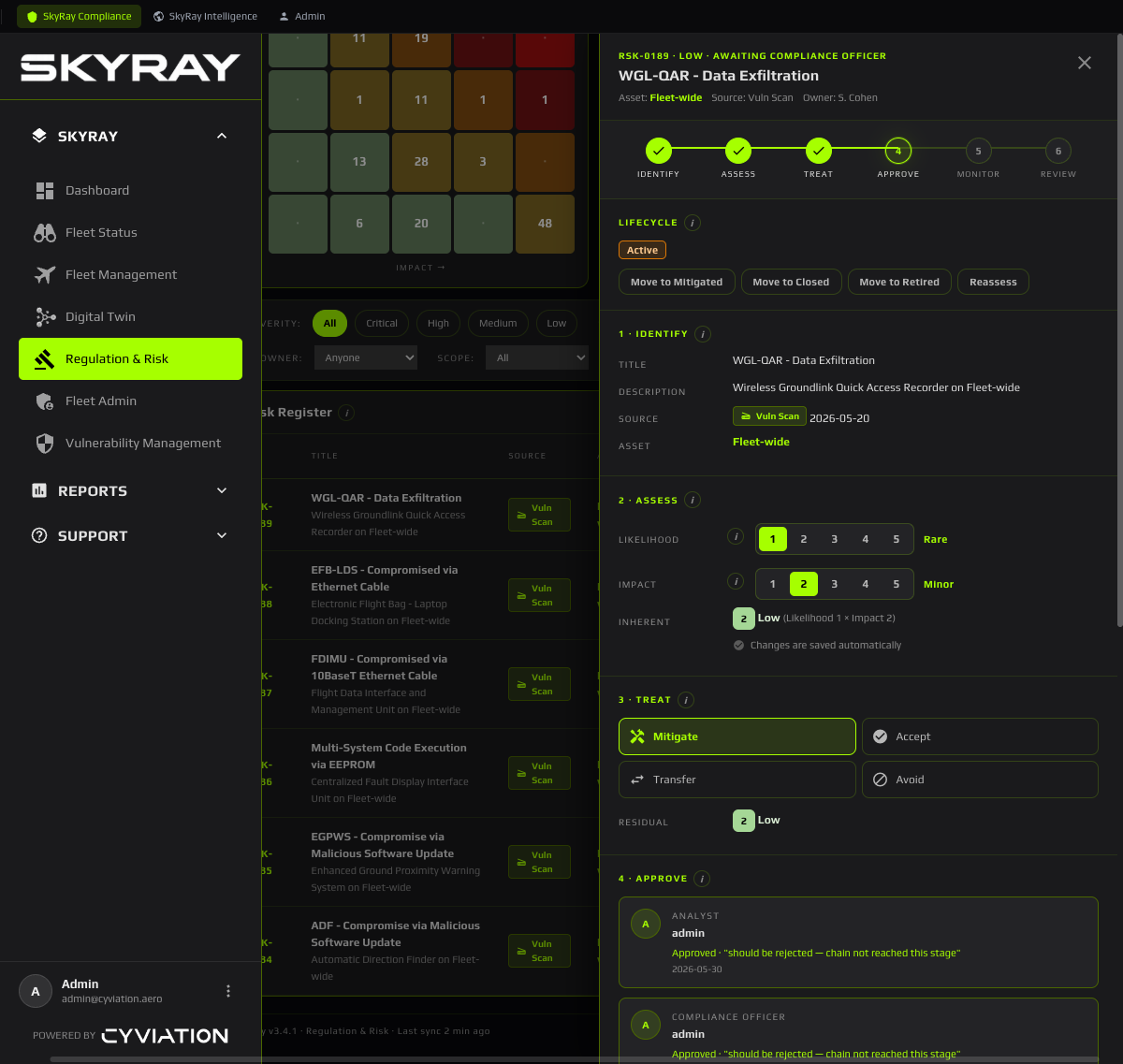
Task: Choose the Transfer treatment option
Action: (x=737, y=780)
